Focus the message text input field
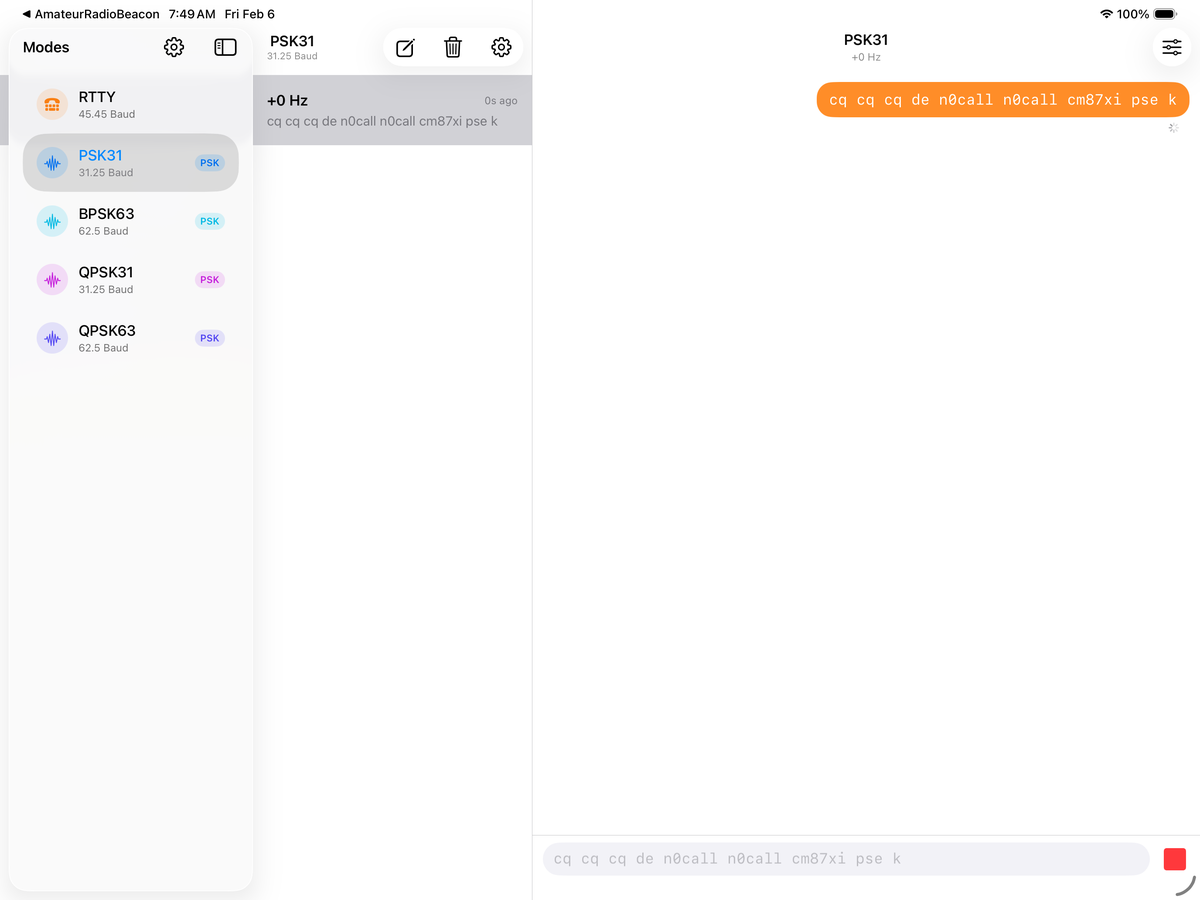Viewport: 1200px width, 900px height. [845, 859]
